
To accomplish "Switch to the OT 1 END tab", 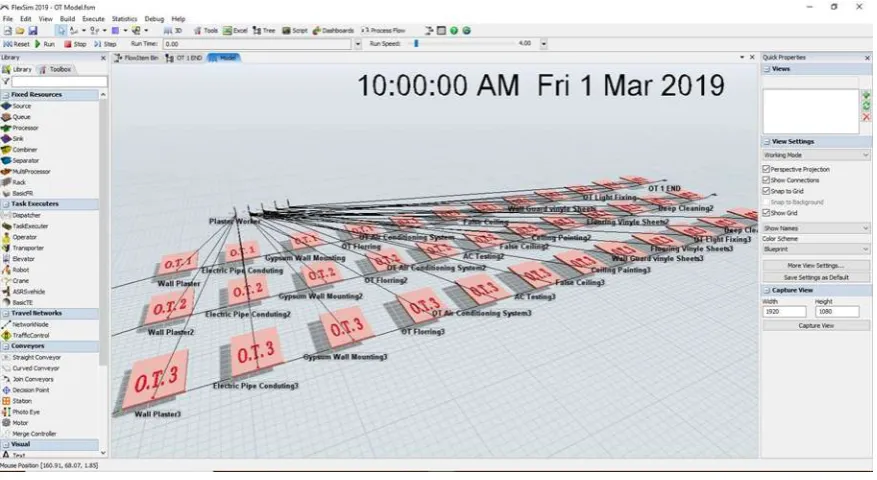I will 184,58.
